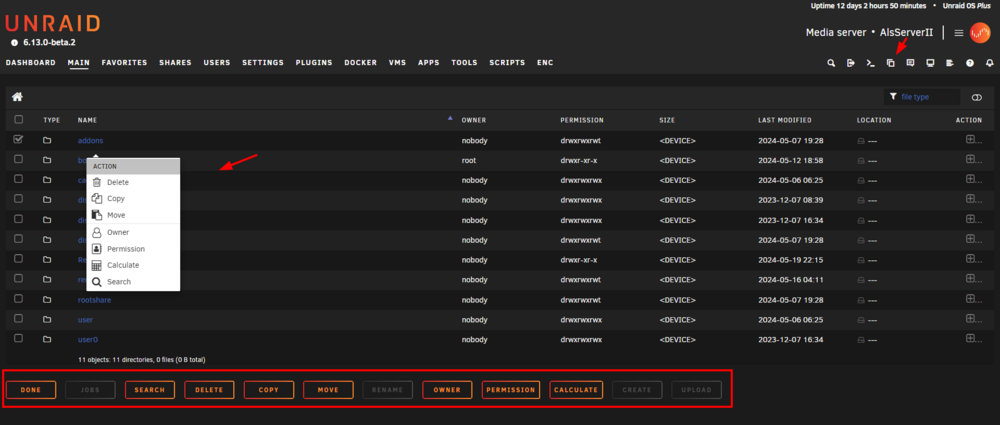
Task: Click the Unraid logo
Action: pyautogui.click(x=52, y=24)
